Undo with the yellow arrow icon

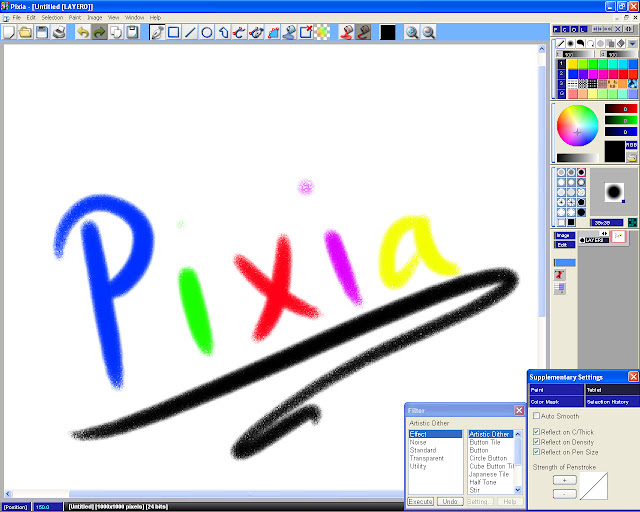point(83,32)
